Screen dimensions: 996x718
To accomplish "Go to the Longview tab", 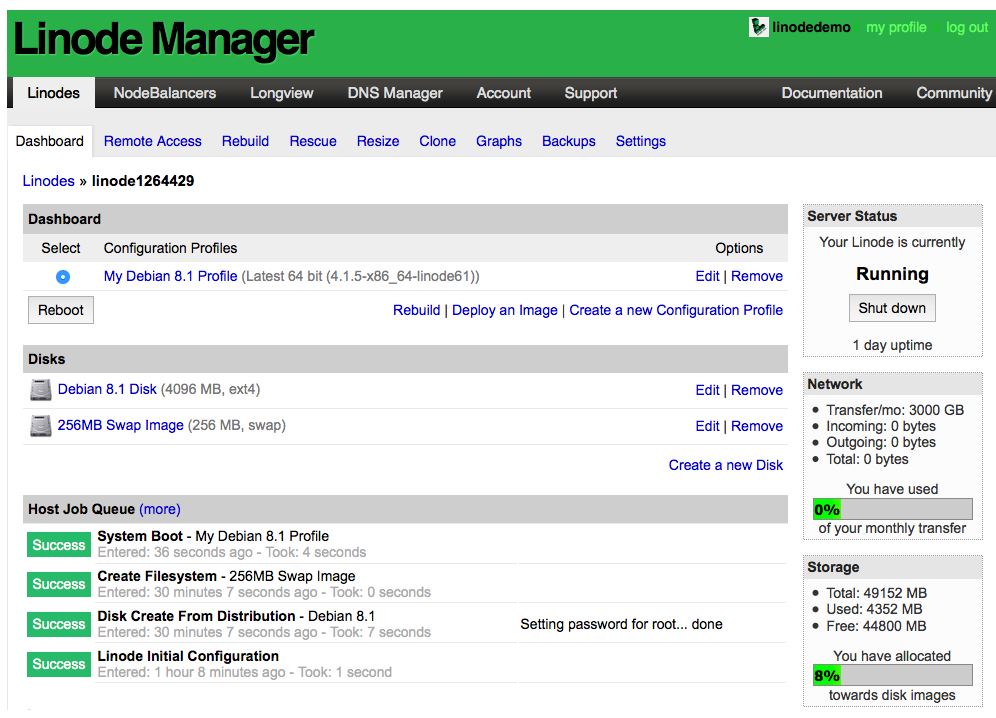I will tap(281, 93).
